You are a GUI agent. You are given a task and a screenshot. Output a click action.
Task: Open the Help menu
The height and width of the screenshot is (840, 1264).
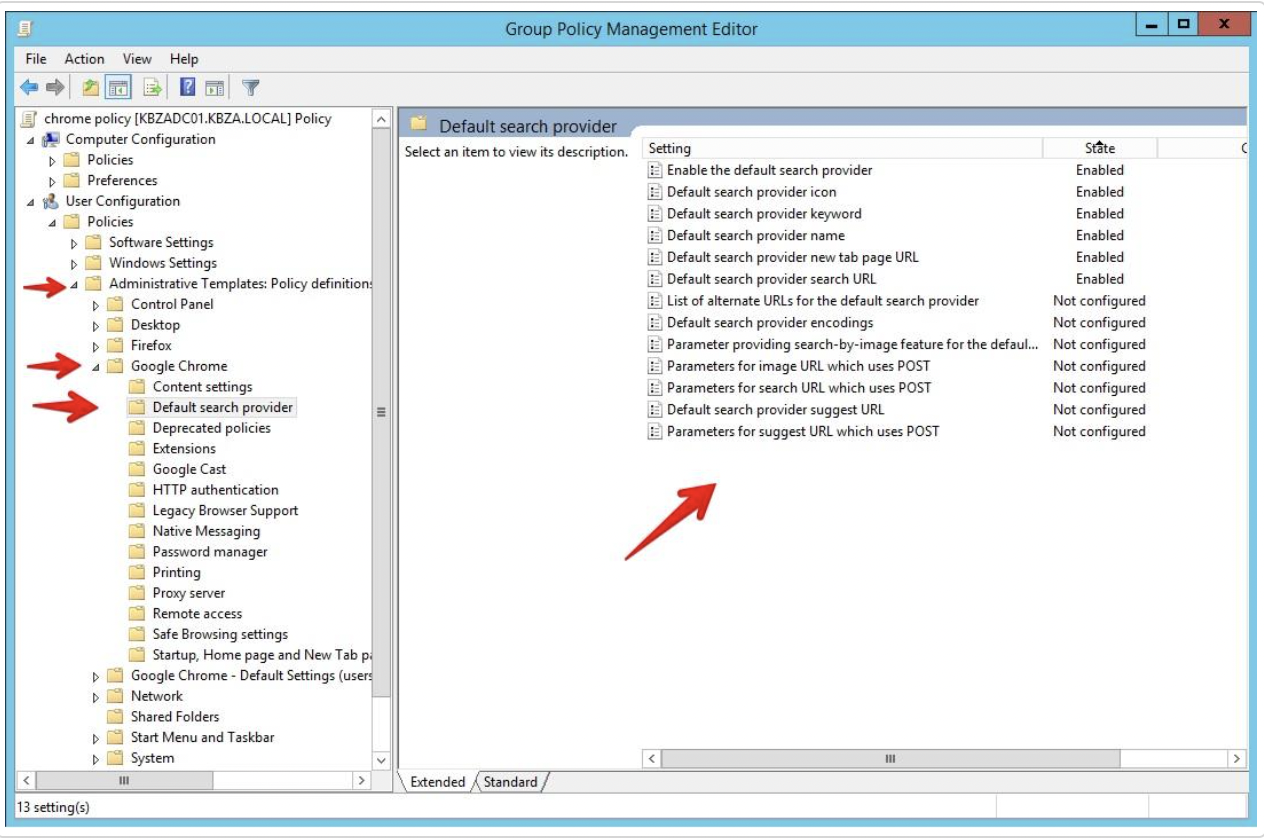[x=184, y=59]
